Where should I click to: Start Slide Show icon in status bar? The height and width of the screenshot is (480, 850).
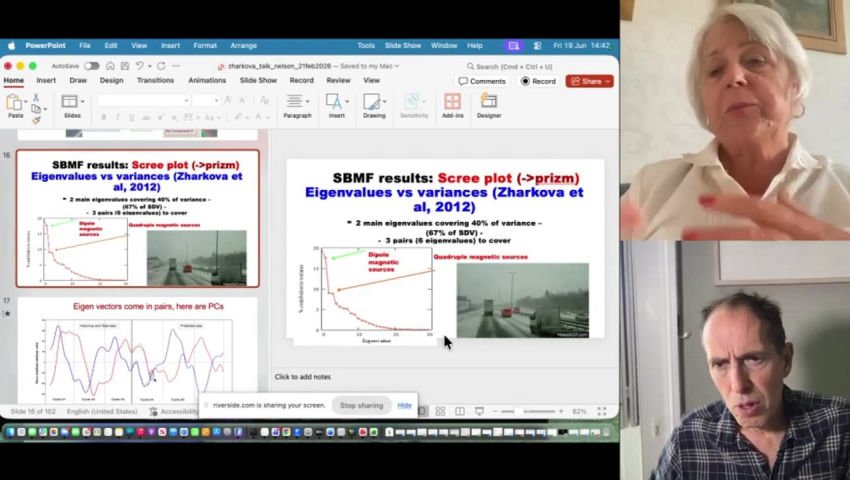tap(479, 412)
